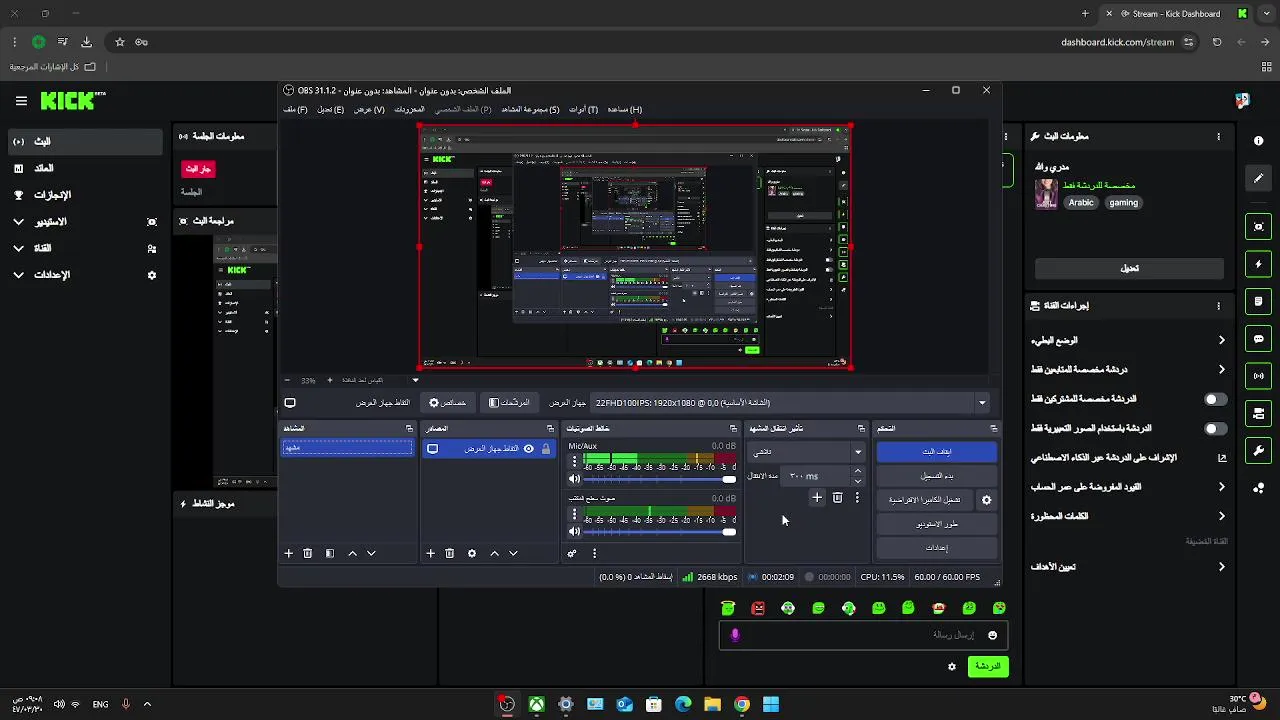The height and width of the screenshot is (720, 1280).
Task: Adjust desktop audio volume slider
Action: click(658, 531)
